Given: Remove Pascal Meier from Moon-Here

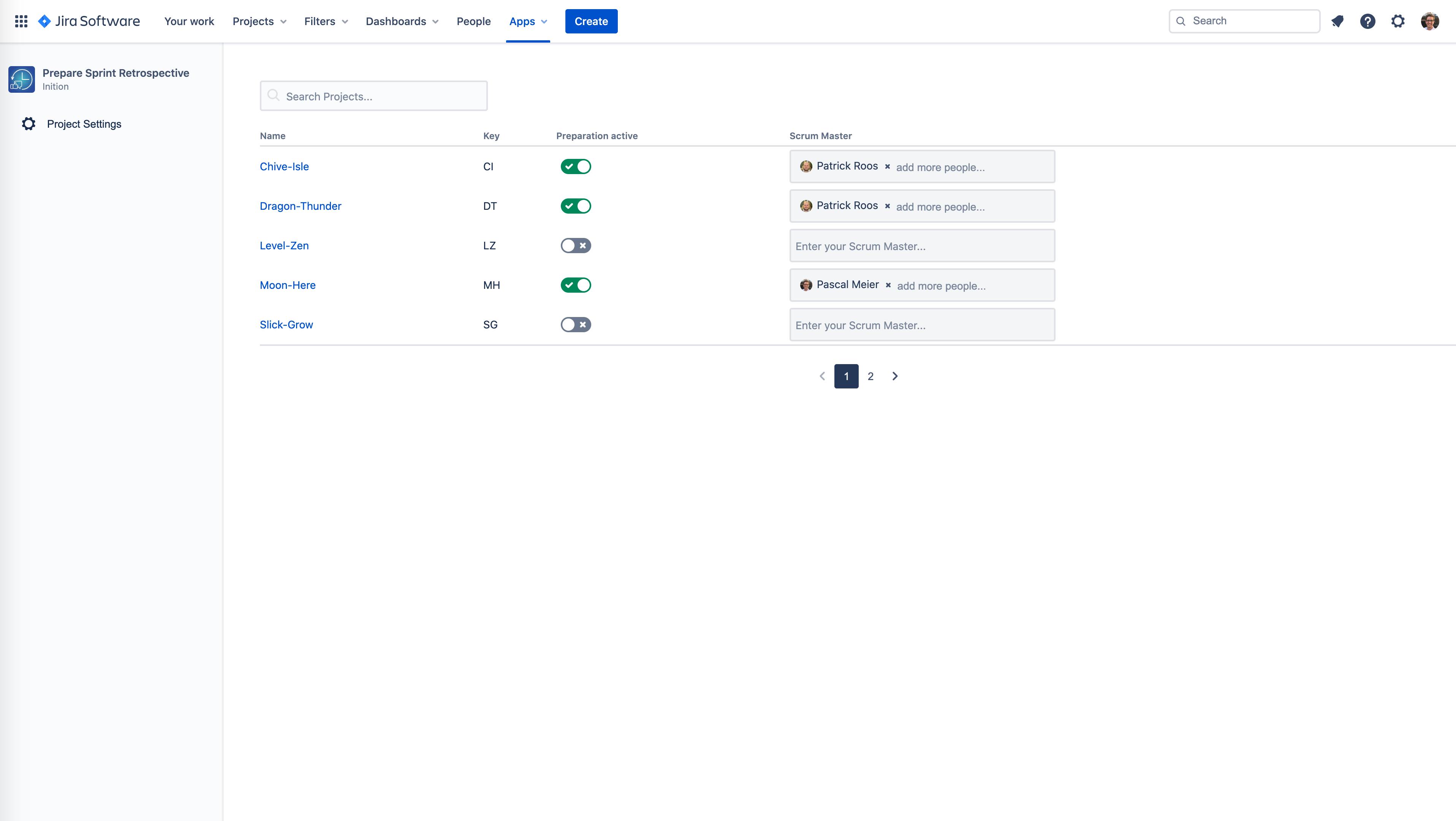Looking at the screenshot, I should (888, 285).
